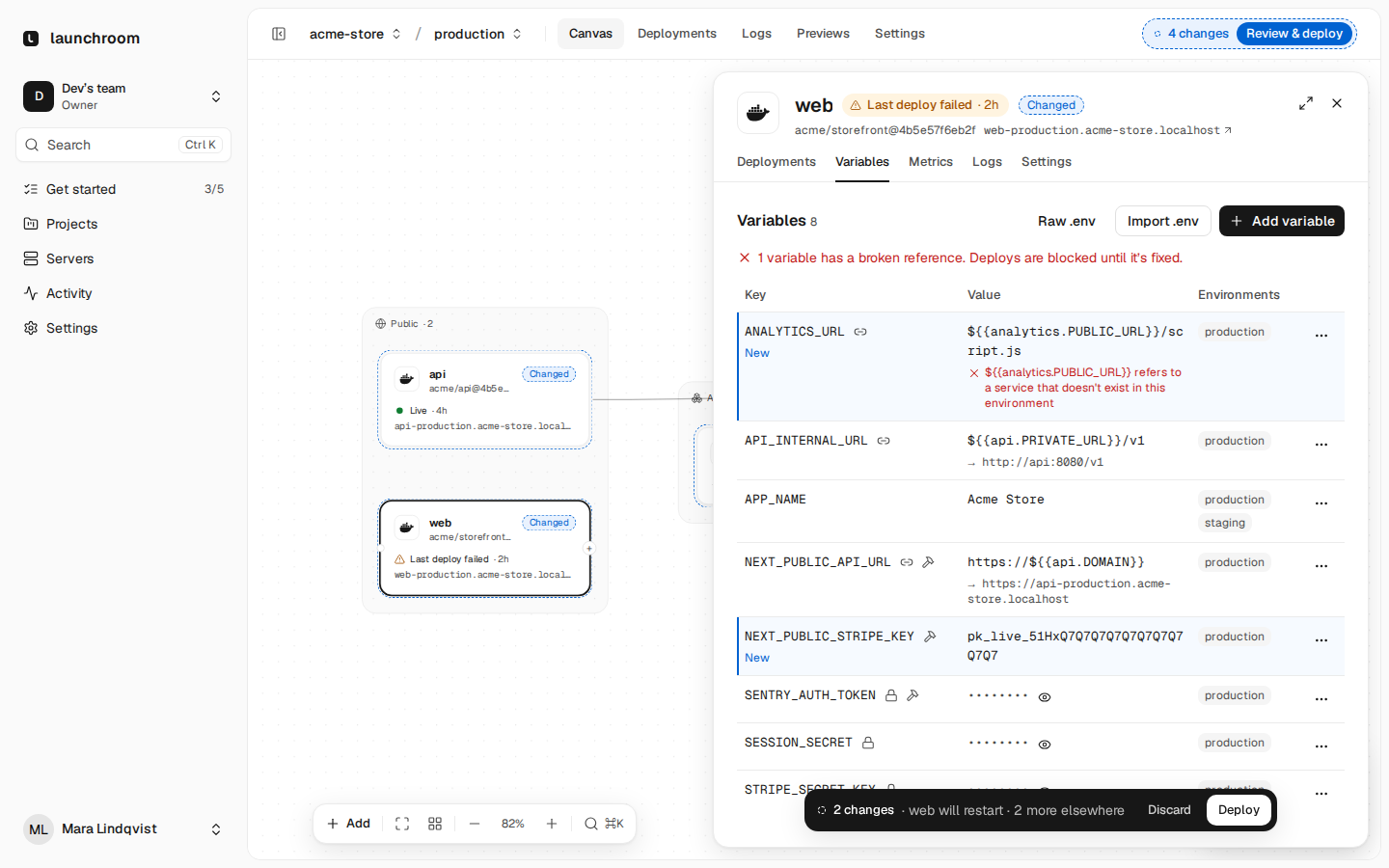Open canvas search via magnifier icon
Image resolution: width=1389 pixels, height=868 pixels.
click(x=591, y=824)
